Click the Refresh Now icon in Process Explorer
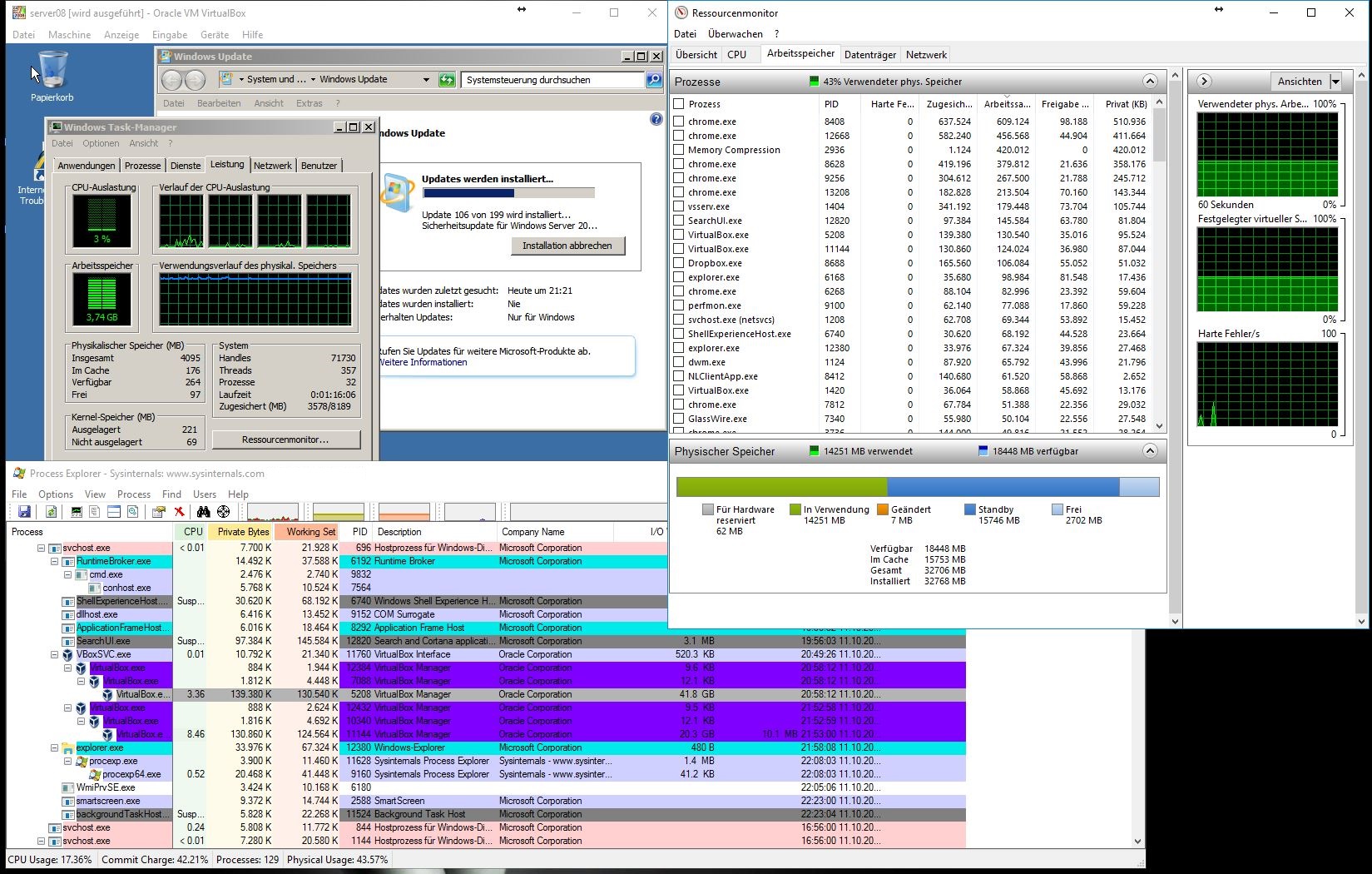 pyautogui.click(x=52, y=512)
